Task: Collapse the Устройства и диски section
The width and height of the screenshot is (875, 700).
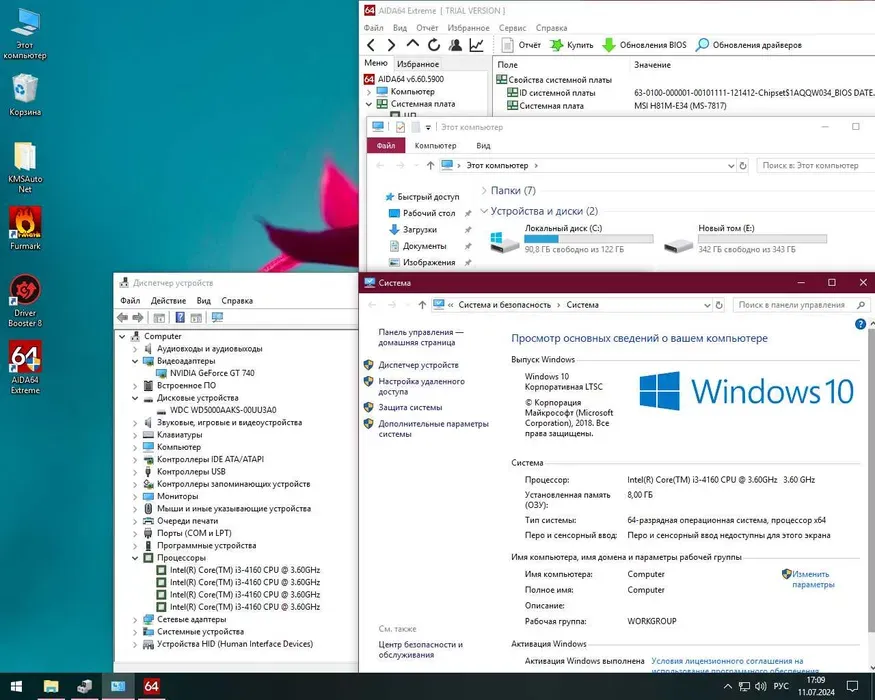Action: (484, 212)
